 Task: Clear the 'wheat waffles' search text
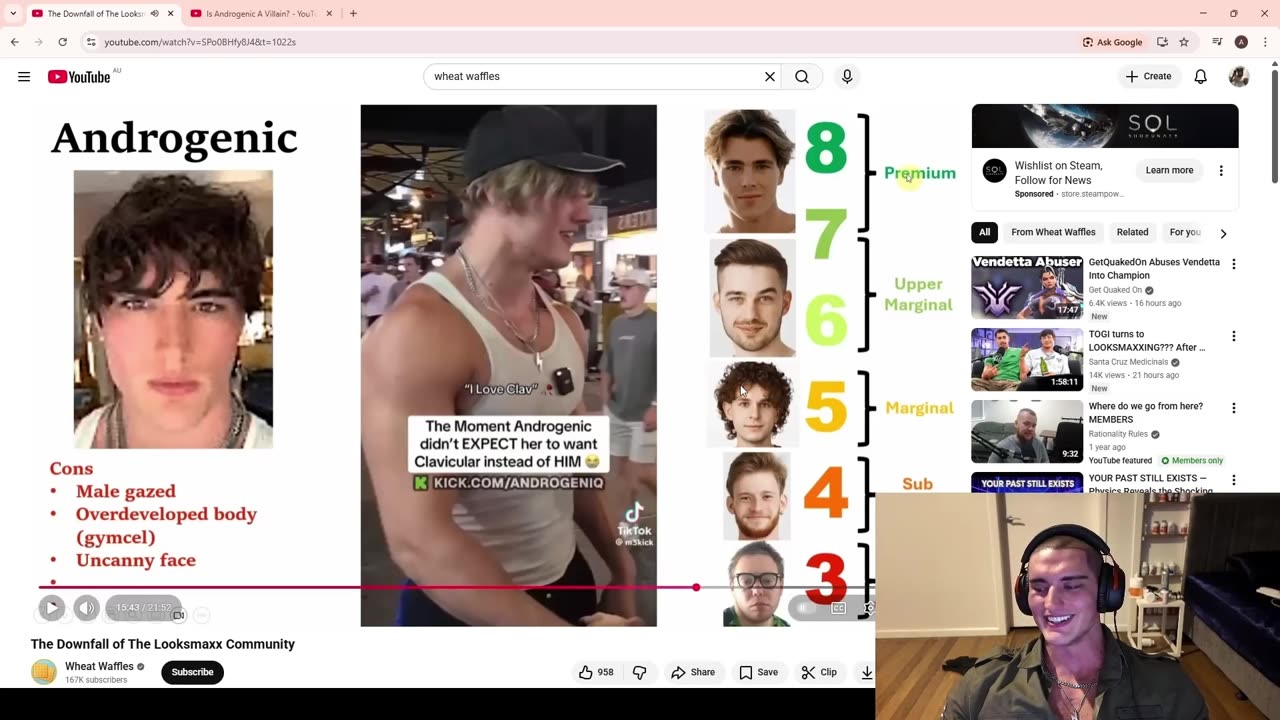click(770, 77)
